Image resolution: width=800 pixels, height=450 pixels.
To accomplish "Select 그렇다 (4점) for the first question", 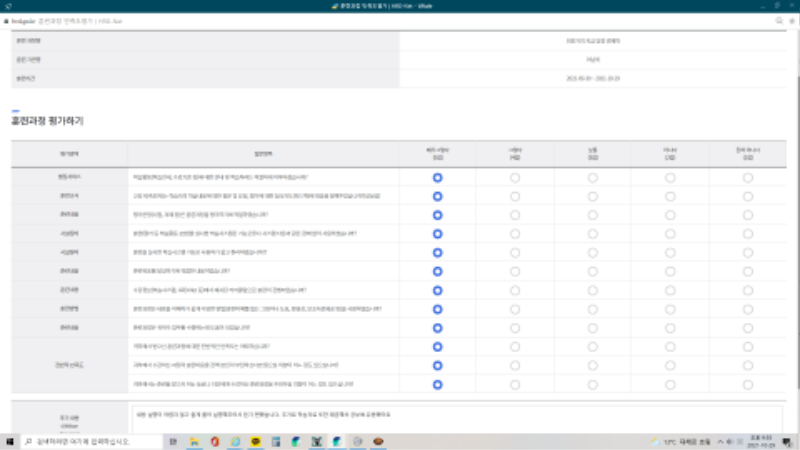I will pos(515,177).
